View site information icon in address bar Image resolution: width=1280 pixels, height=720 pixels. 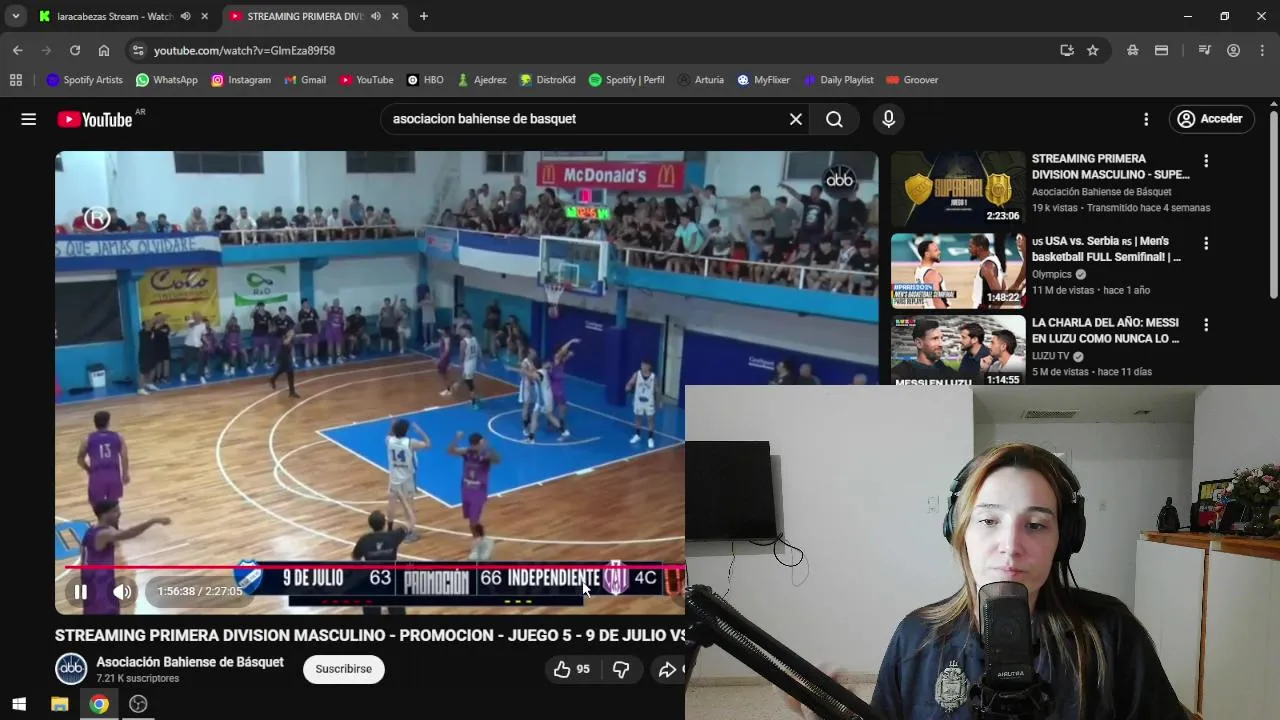(138, 50)
